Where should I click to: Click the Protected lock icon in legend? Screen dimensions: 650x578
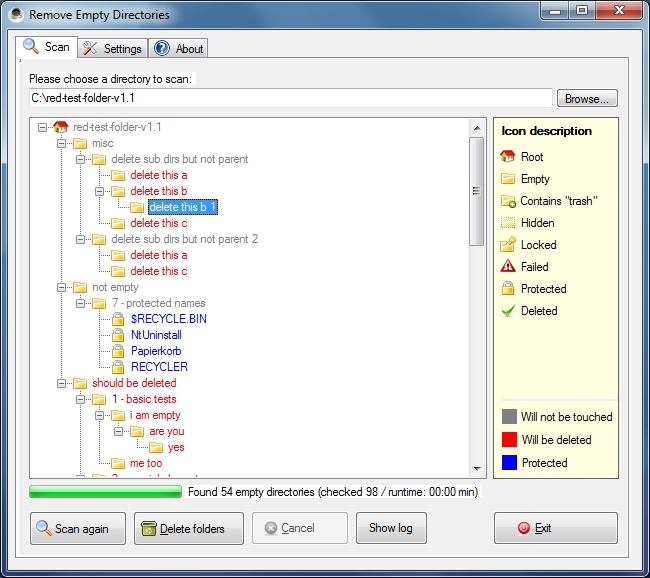tap(508, 289)
